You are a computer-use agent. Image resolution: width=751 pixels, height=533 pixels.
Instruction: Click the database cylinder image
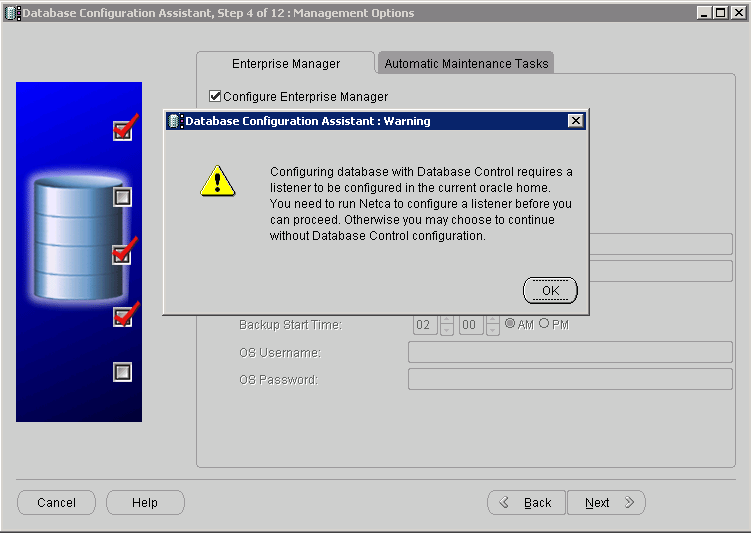coord(78,238)
